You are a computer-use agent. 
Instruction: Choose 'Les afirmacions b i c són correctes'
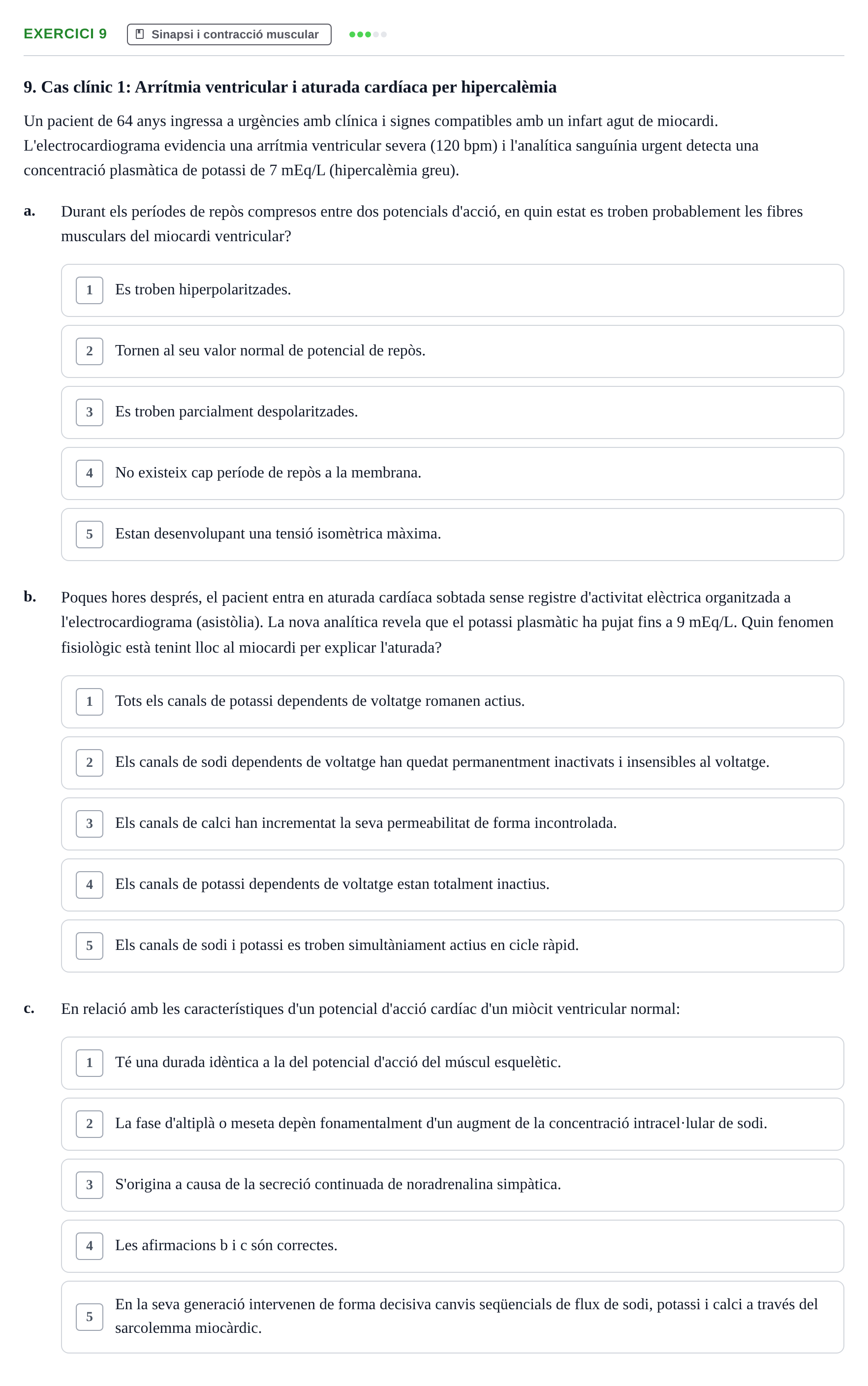click(452, 1247)
